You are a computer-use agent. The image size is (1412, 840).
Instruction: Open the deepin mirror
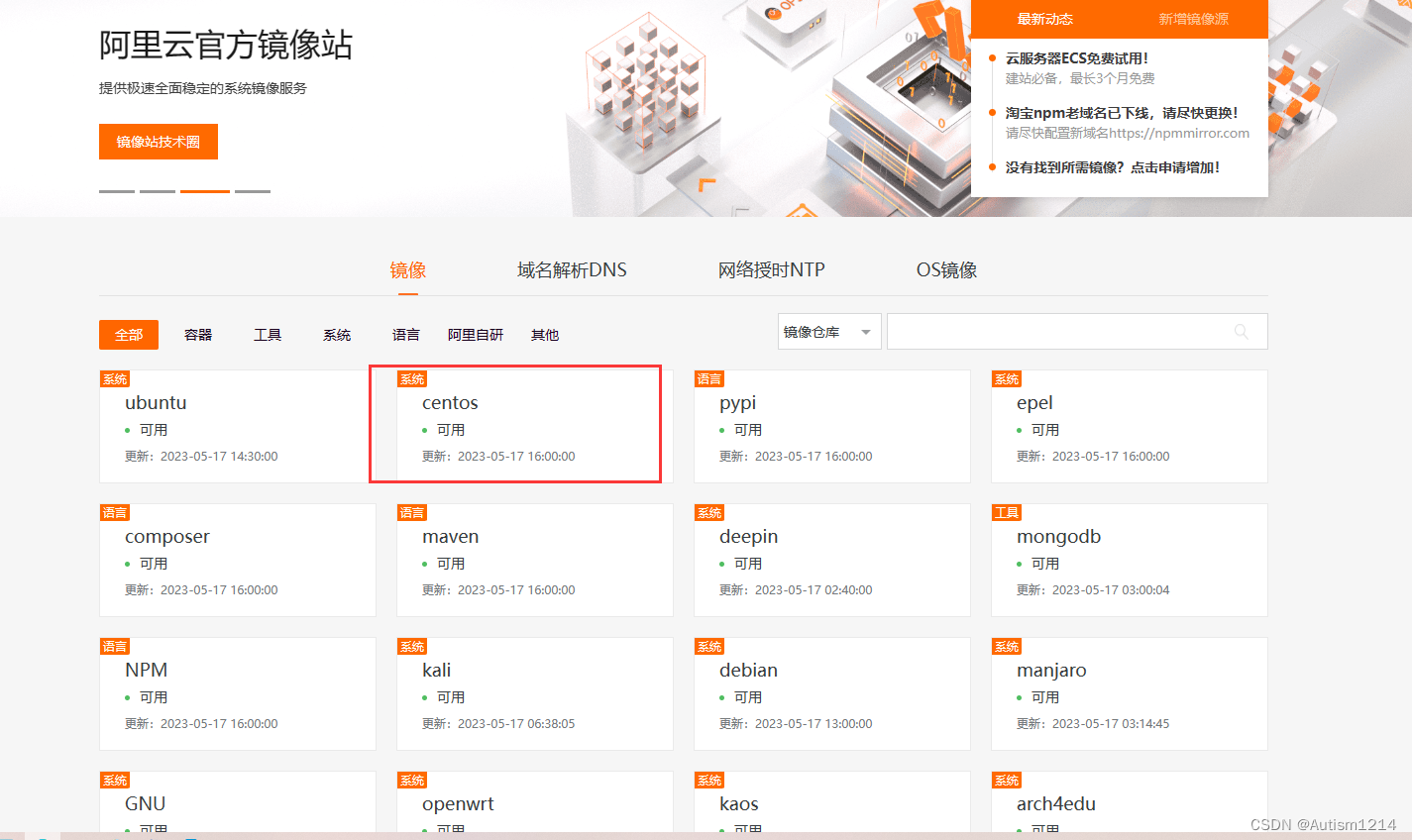point(748,537)
